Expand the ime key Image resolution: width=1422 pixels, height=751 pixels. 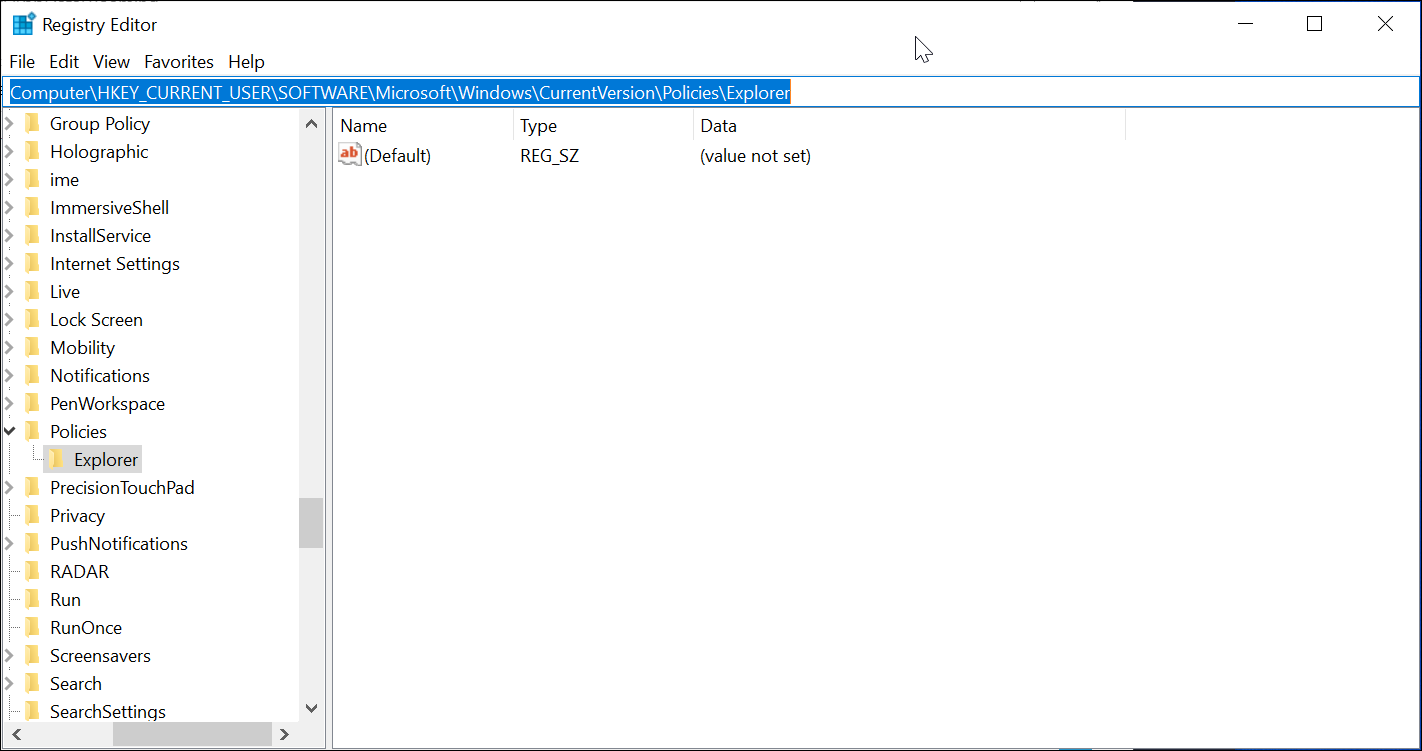pyautogui.click(x=10, y=180)
